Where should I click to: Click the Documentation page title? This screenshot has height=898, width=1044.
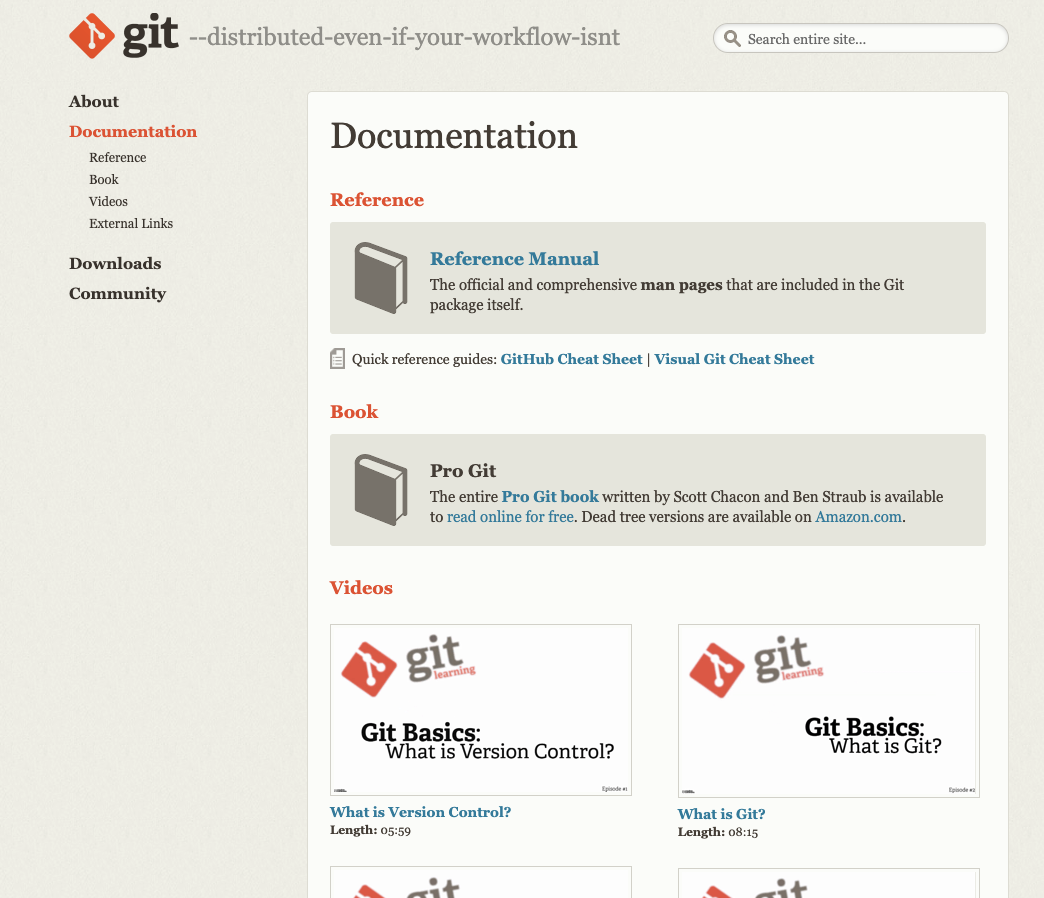click(x=454, y=136)
